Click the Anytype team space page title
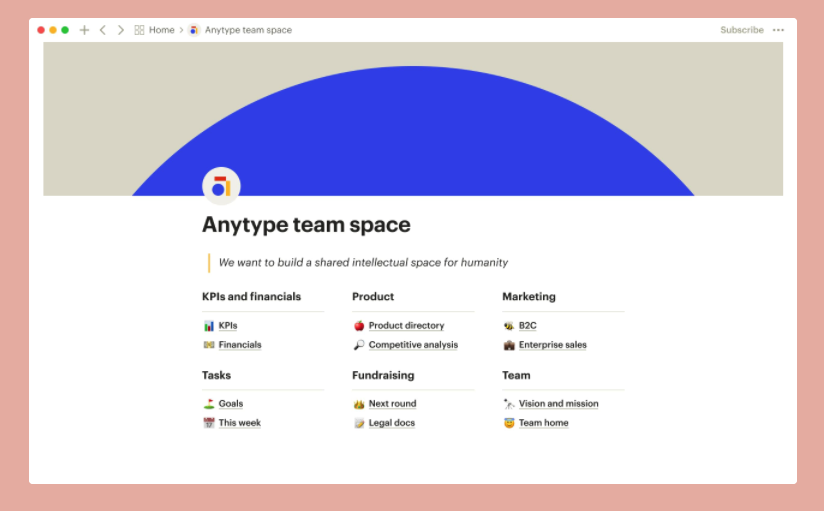 point(306,224)
